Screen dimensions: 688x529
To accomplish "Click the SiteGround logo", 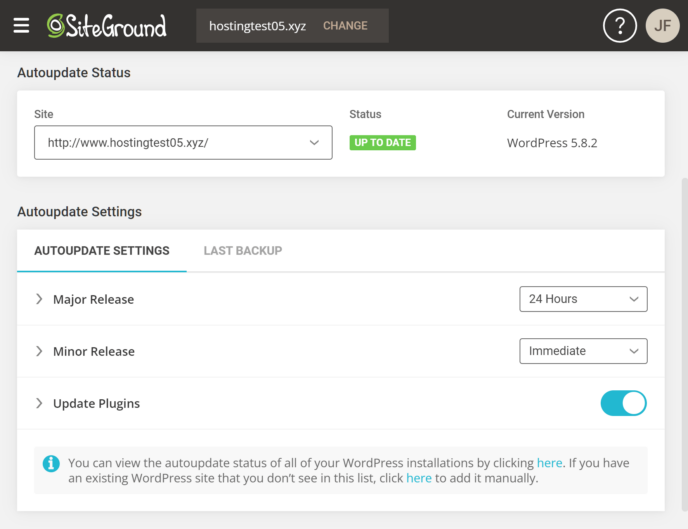I will (107, 26).
